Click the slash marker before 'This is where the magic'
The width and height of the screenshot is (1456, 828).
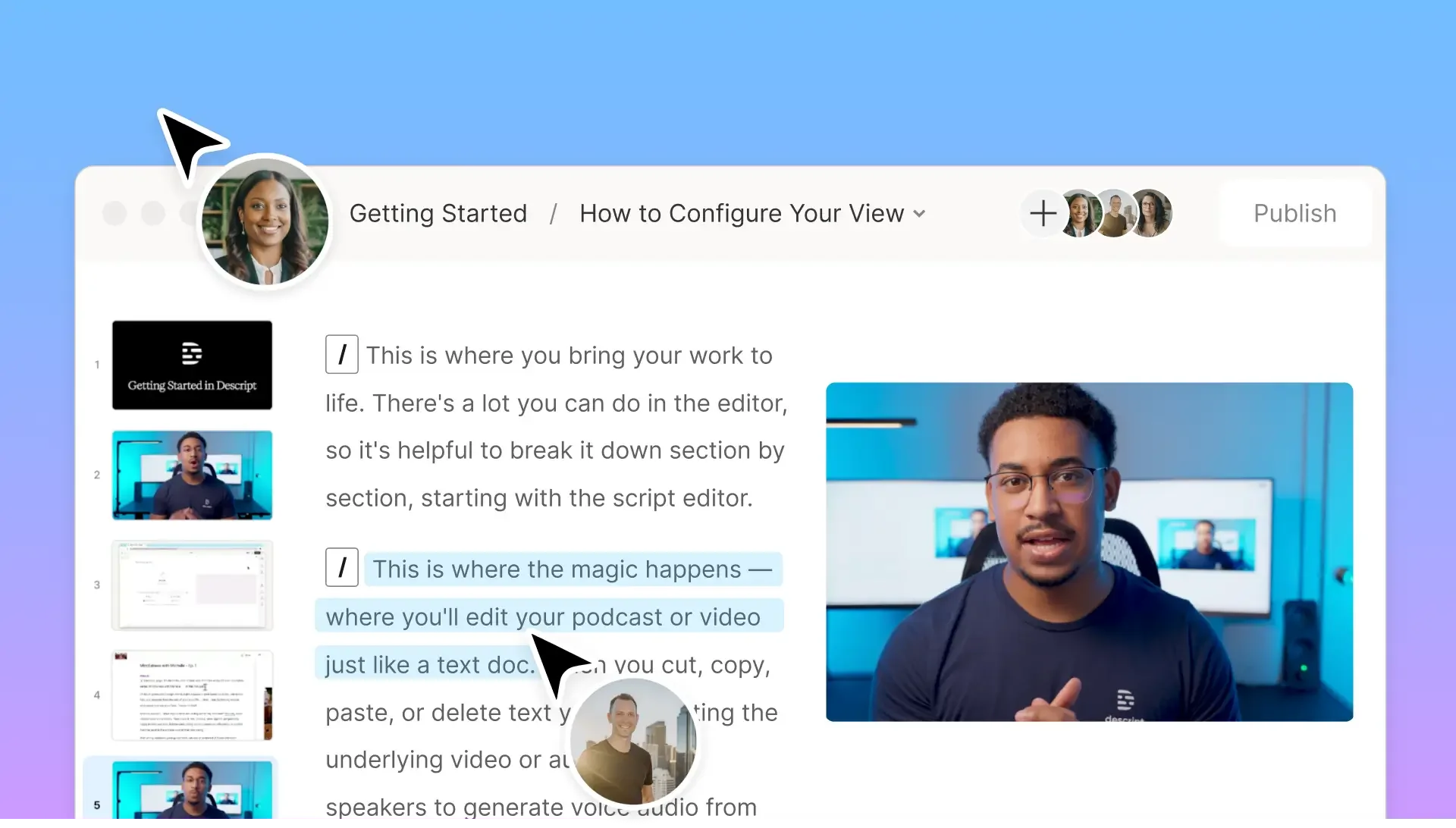[x=341, y=568]
